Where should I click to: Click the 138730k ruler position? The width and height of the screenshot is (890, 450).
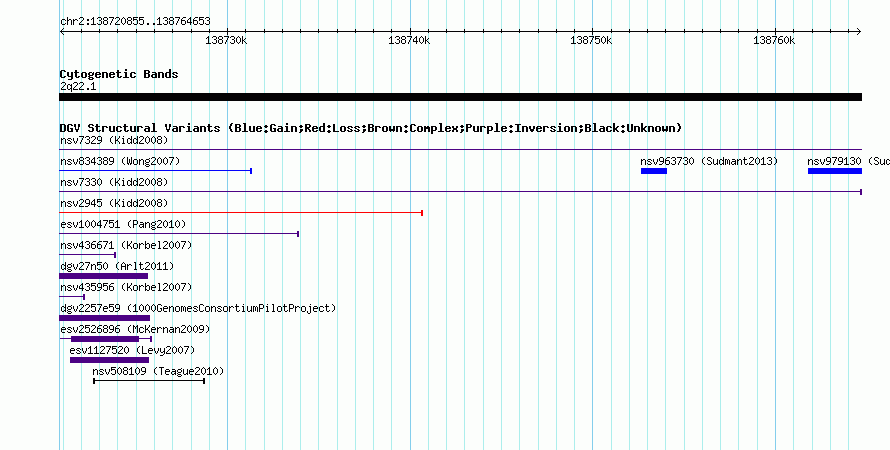[x=226, y=40]
